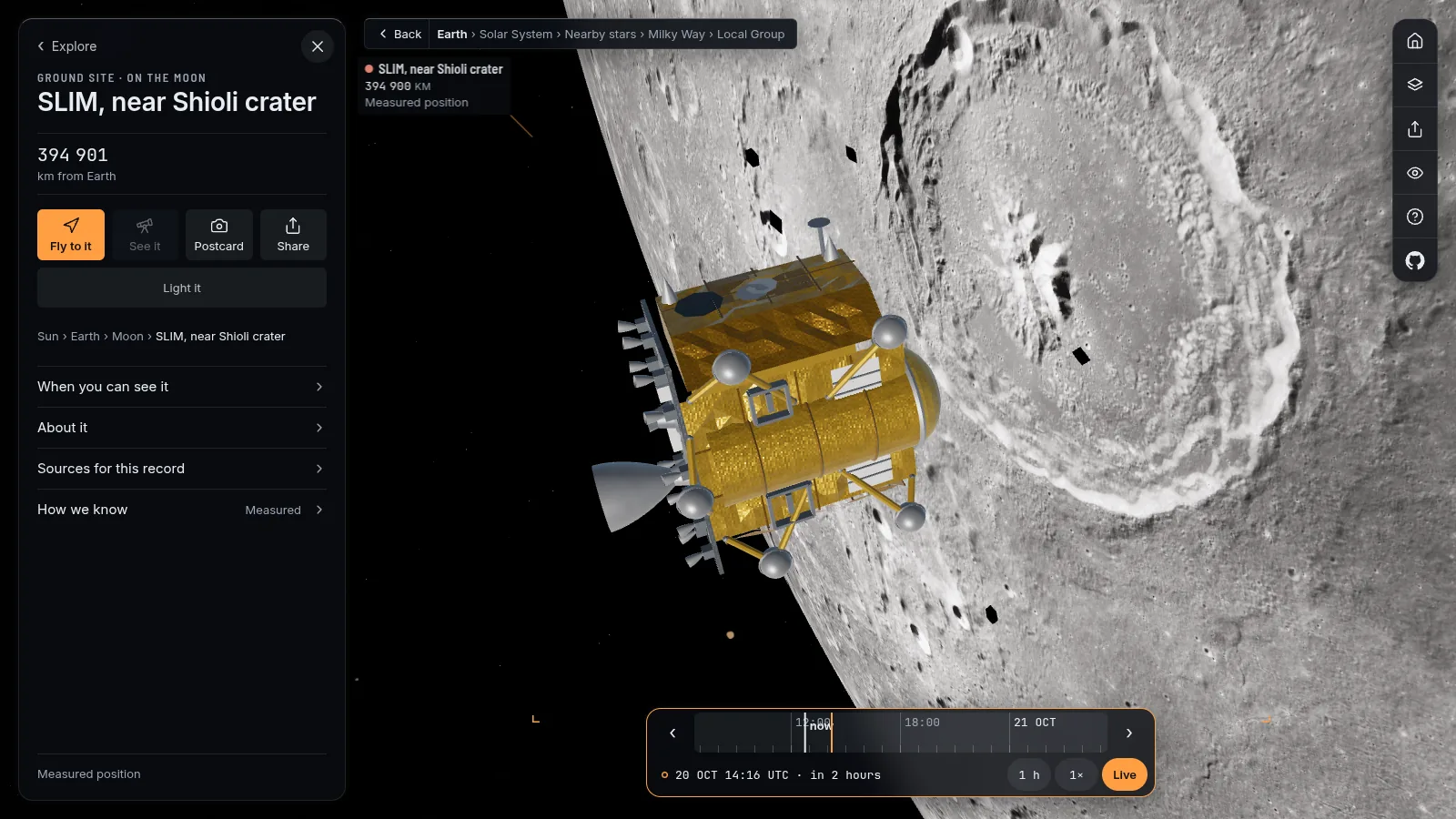
Task: Open the GitHub icon link
Action: [1415, 261]
